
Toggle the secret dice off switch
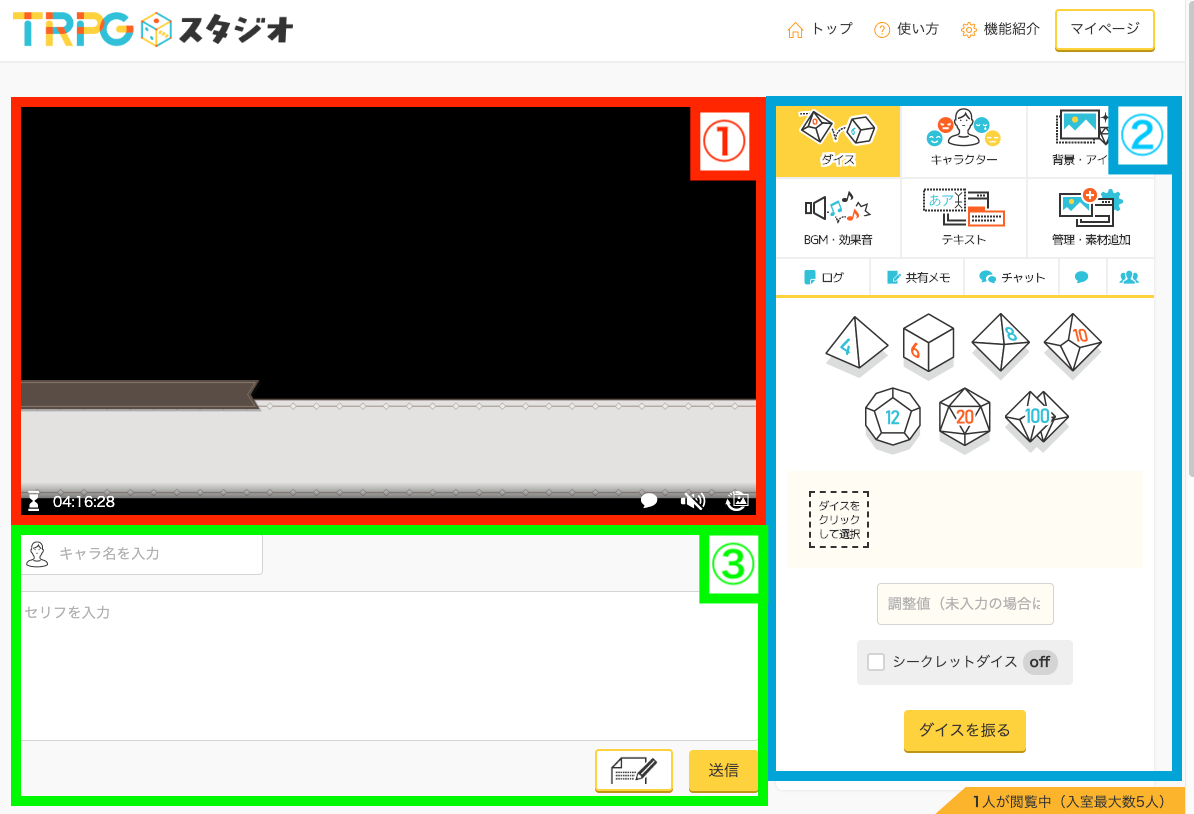pyautogui.click(x=1039, y=662)
